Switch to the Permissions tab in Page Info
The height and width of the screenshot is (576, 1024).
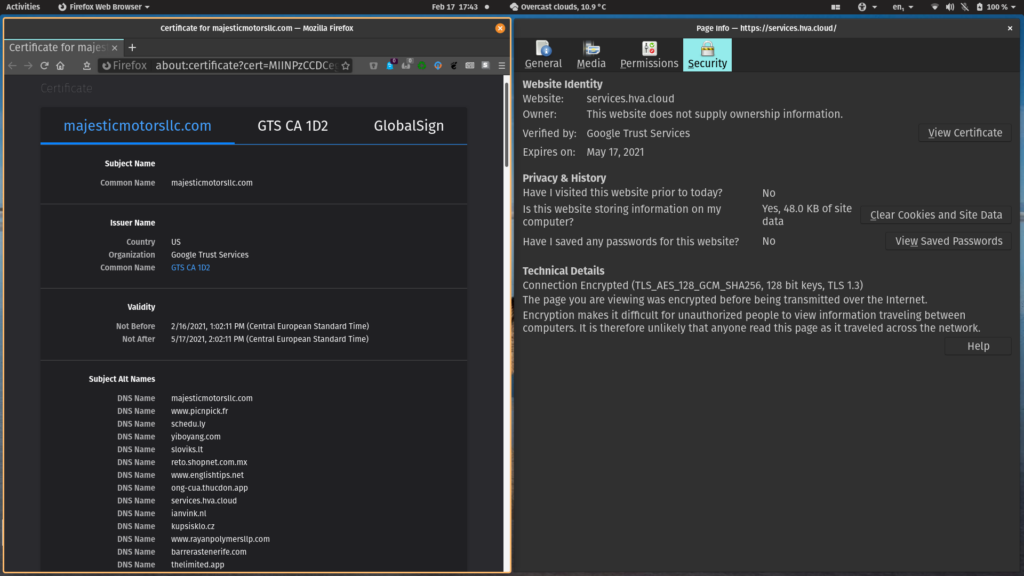pos(649,55)
